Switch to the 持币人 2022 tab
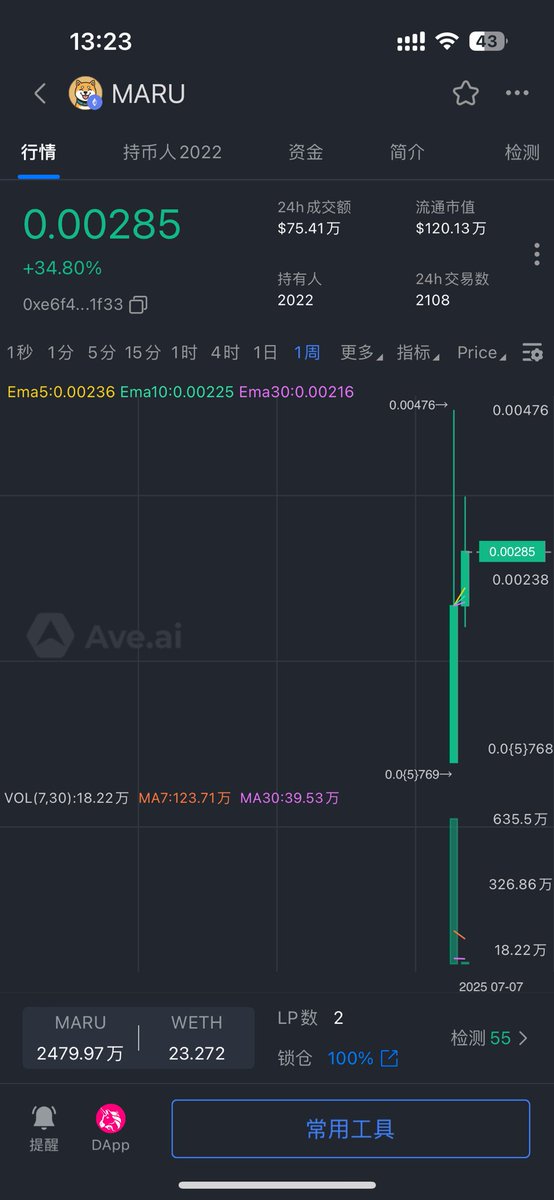The width and height of the screenshot is (554, 1200). pyautogui.click(x=172, y=152)
